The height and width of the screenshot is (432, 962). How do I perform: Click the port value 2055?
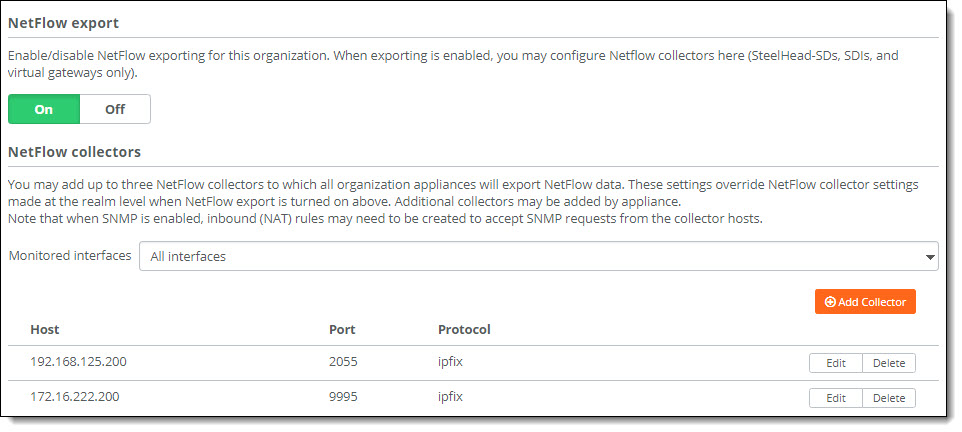pos(343,361)
